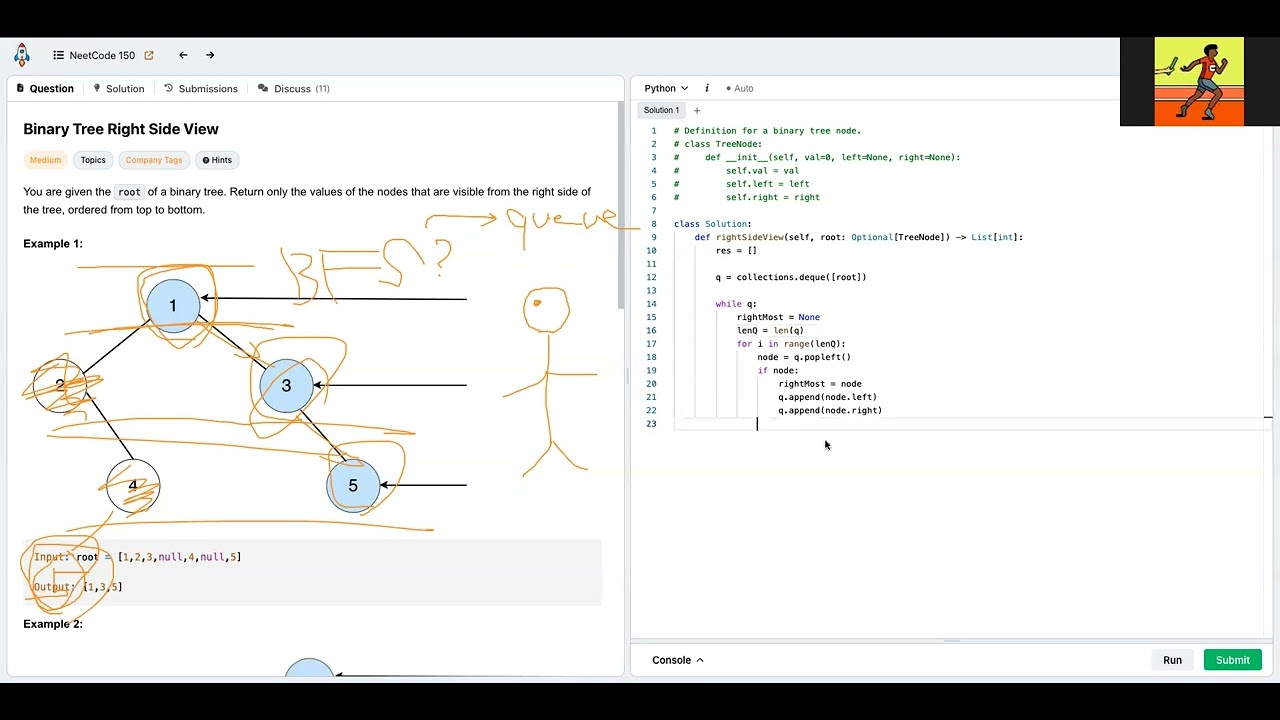Click the 'rightMost = None' line
Image resolution: width=1280 pixels, height=720 pixels.
(x=778, y=317)
